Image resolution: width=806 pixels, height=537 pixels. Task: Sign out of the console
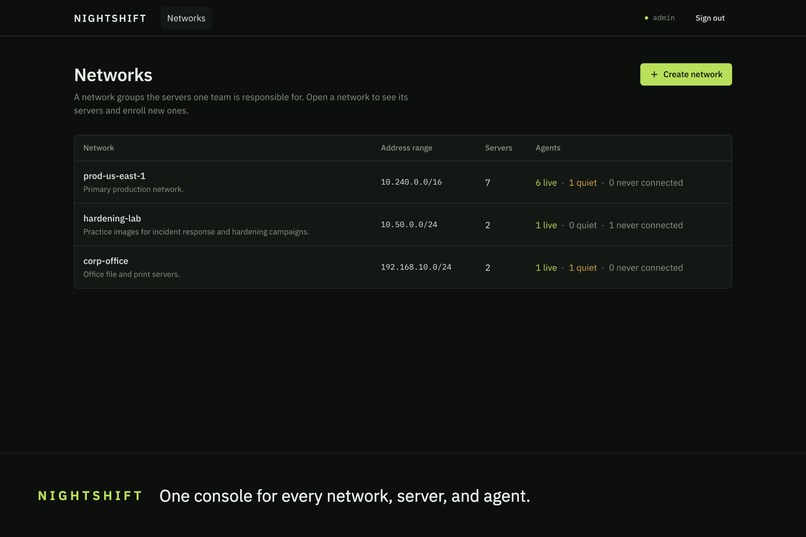tap(710, 18)
